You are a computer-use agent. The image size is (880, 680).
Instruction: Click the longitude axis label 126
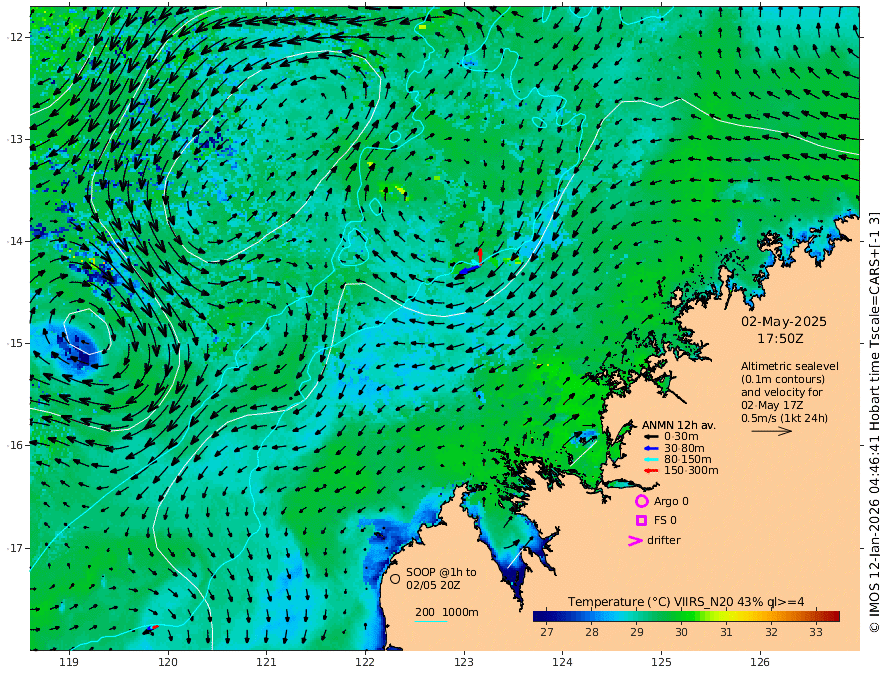click(760, 663)
